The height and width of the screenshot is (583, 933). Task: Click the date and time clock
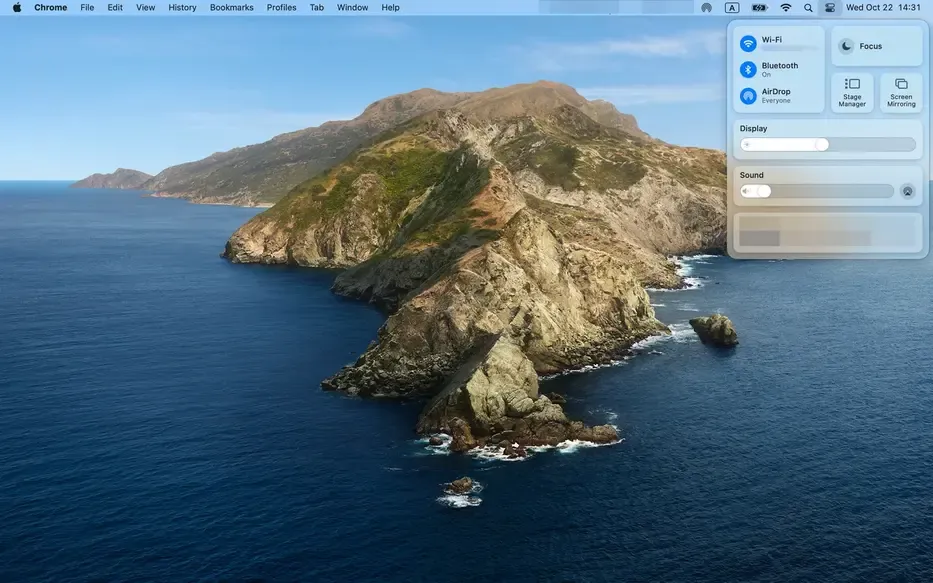(883, 8)
